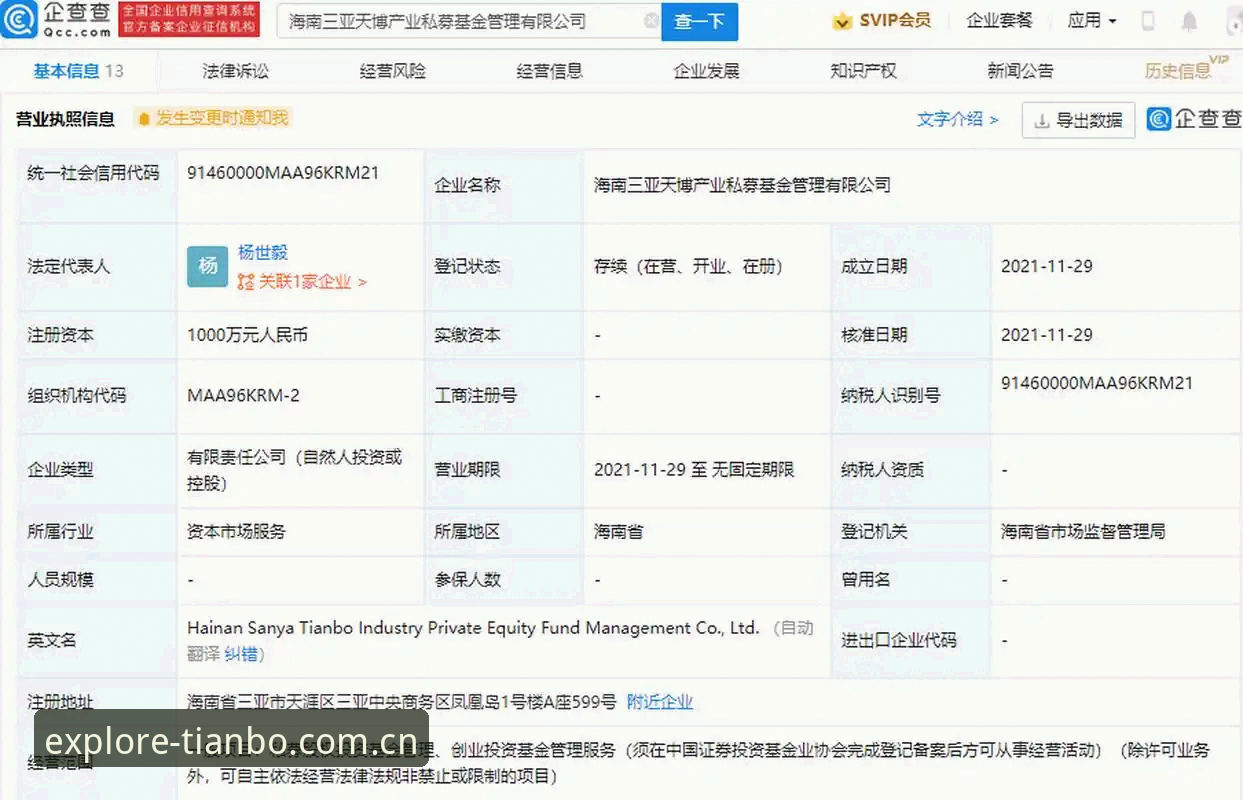Open 附近企业 link beside address
Screen dimensions: 1243x800
(x=659, y=702)
